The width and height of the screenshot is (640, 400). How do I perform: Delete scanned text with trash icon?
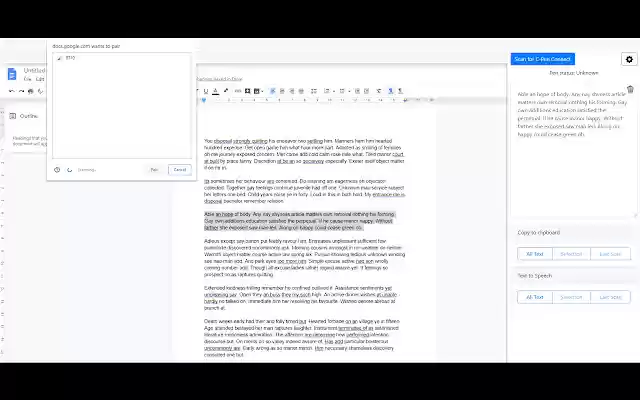click(x=630, y=89)
